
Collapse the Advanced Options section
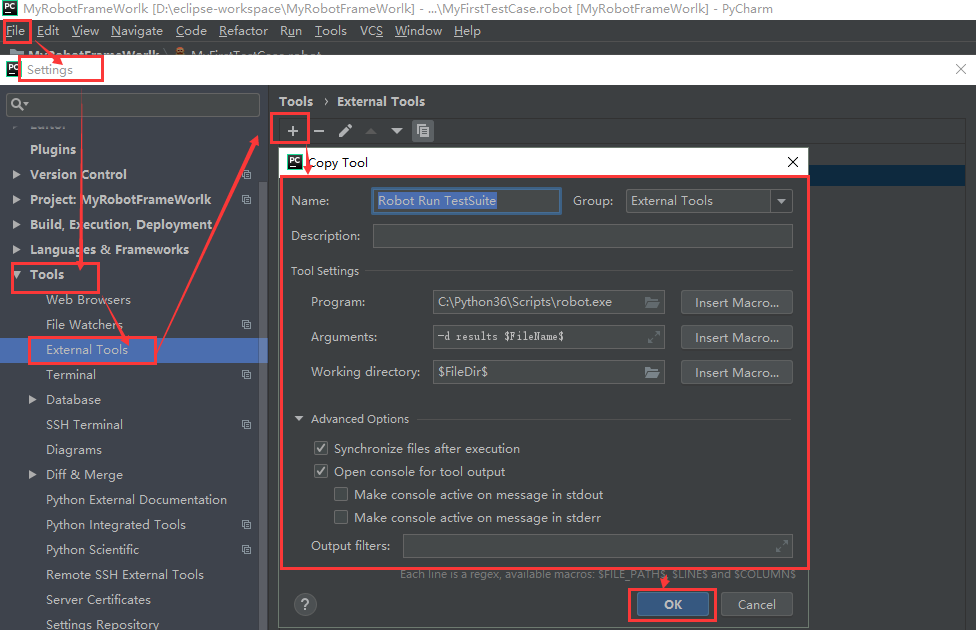pyautogui.click(x=298, y=419)
